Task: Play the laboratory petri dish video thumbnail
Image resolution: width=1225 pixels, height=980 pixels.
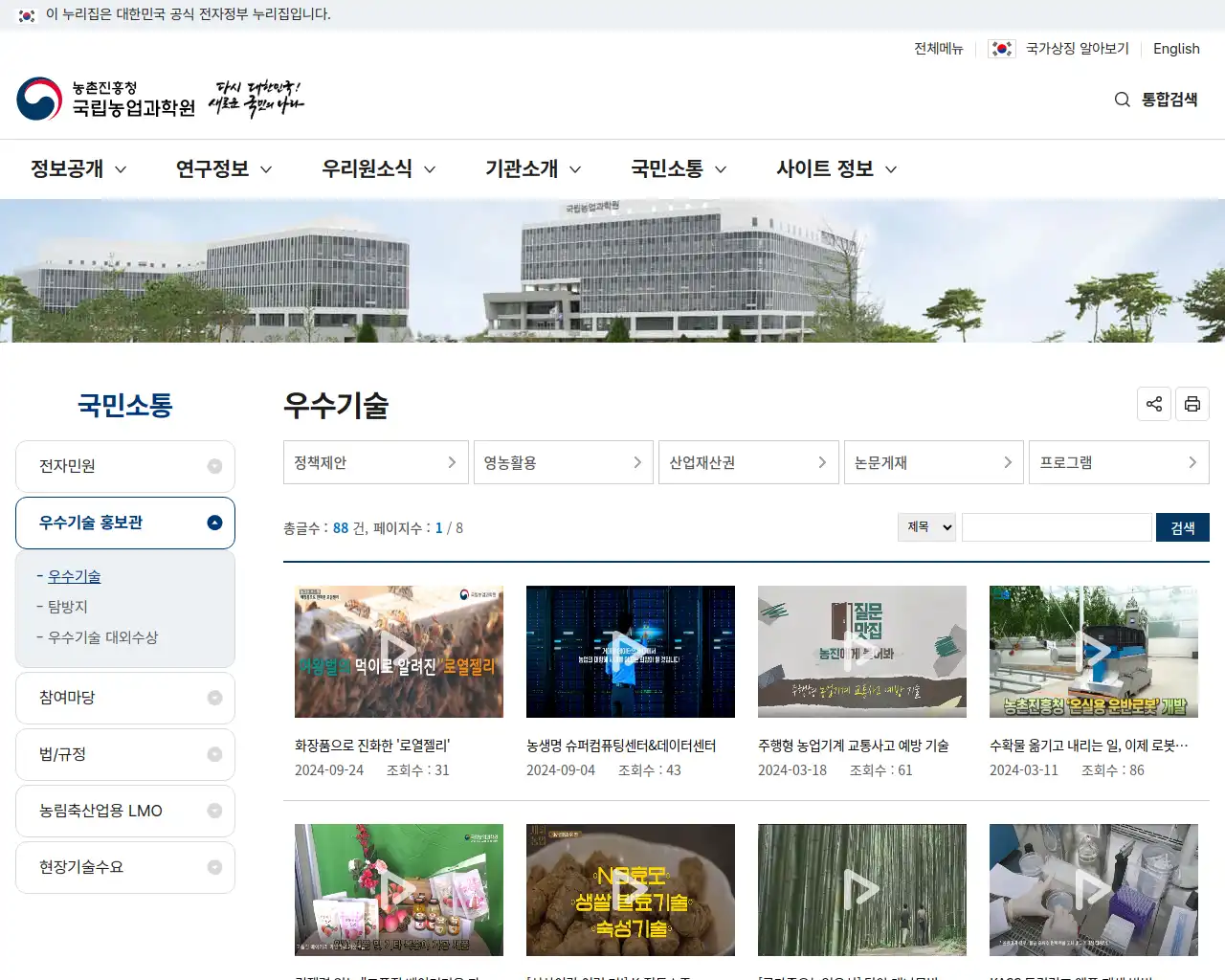Action: [x=1094, y=890]
